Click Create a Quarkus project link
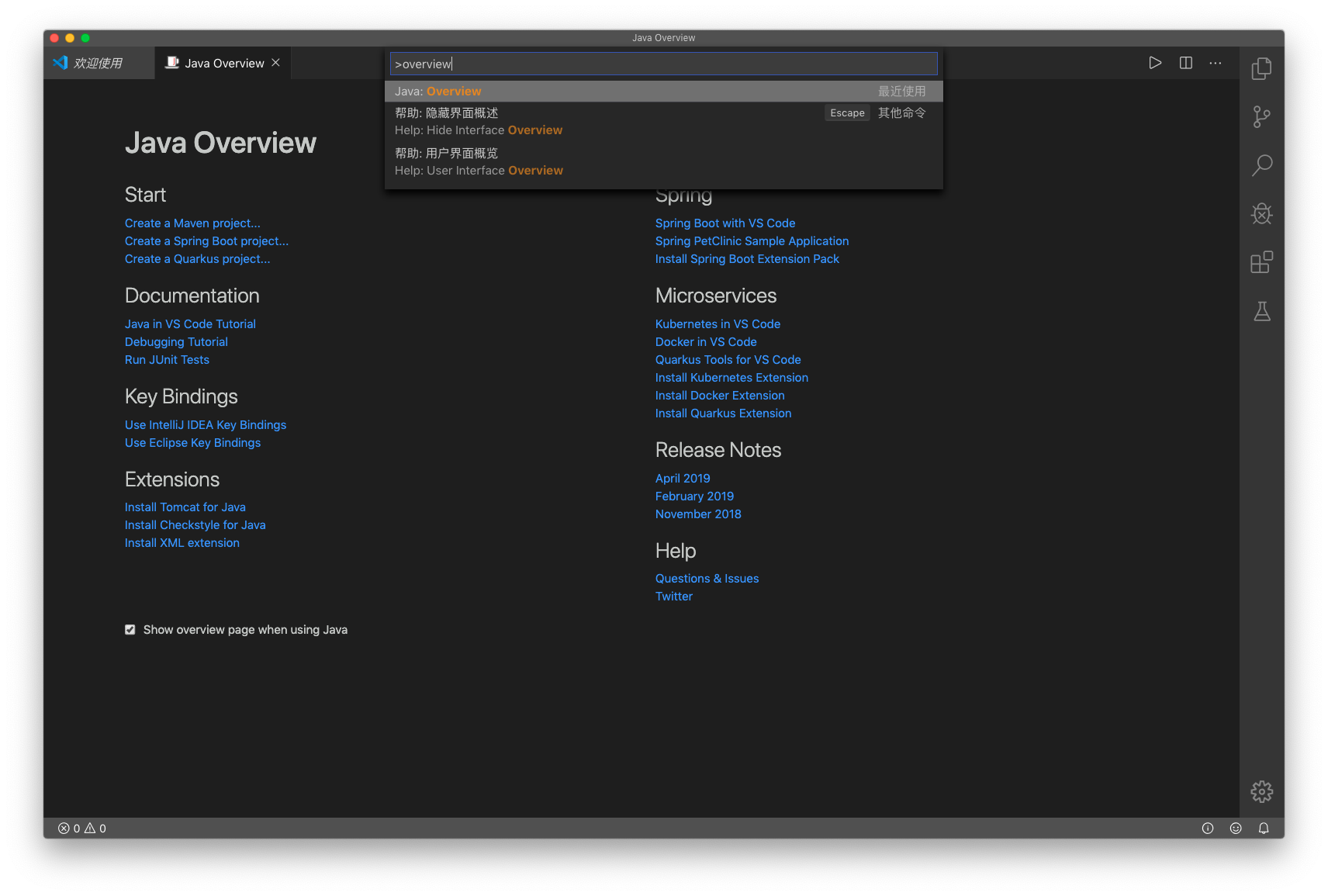Image resolution: width=1328 pixels, height=896 pixels. point(198,259)
